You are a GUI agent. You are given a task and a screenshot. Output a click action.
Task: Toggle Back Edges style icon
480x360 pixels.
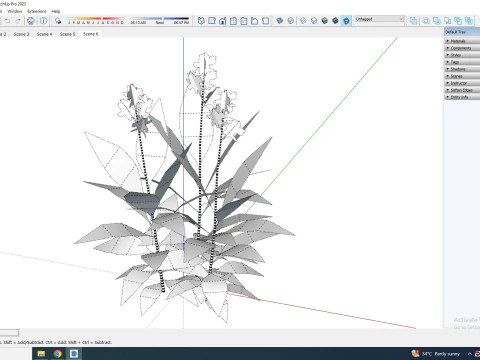point(291,21)
